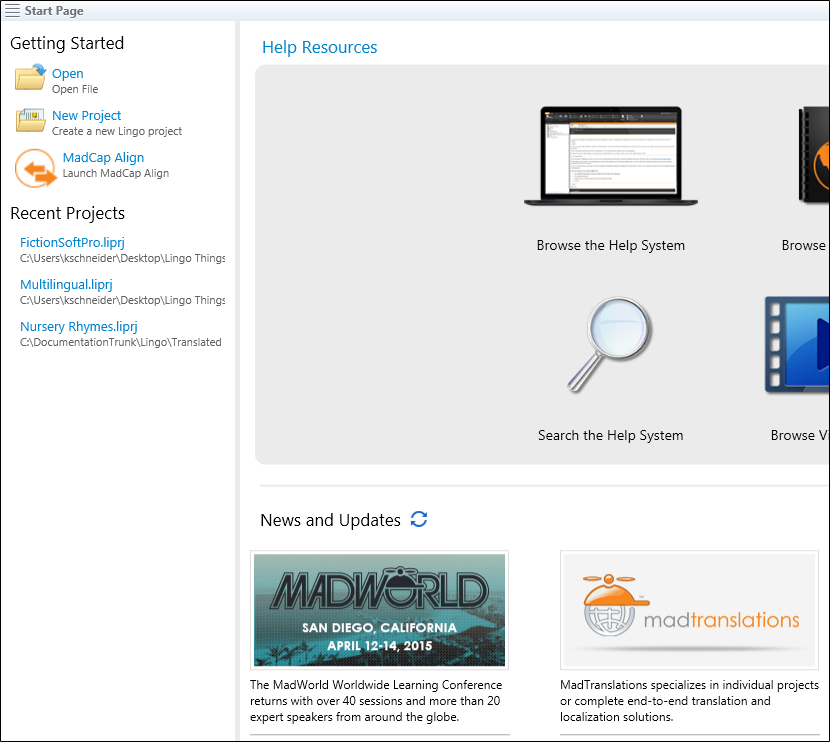
Task: Click the Recent Projects heading
Action: (68, 213)
